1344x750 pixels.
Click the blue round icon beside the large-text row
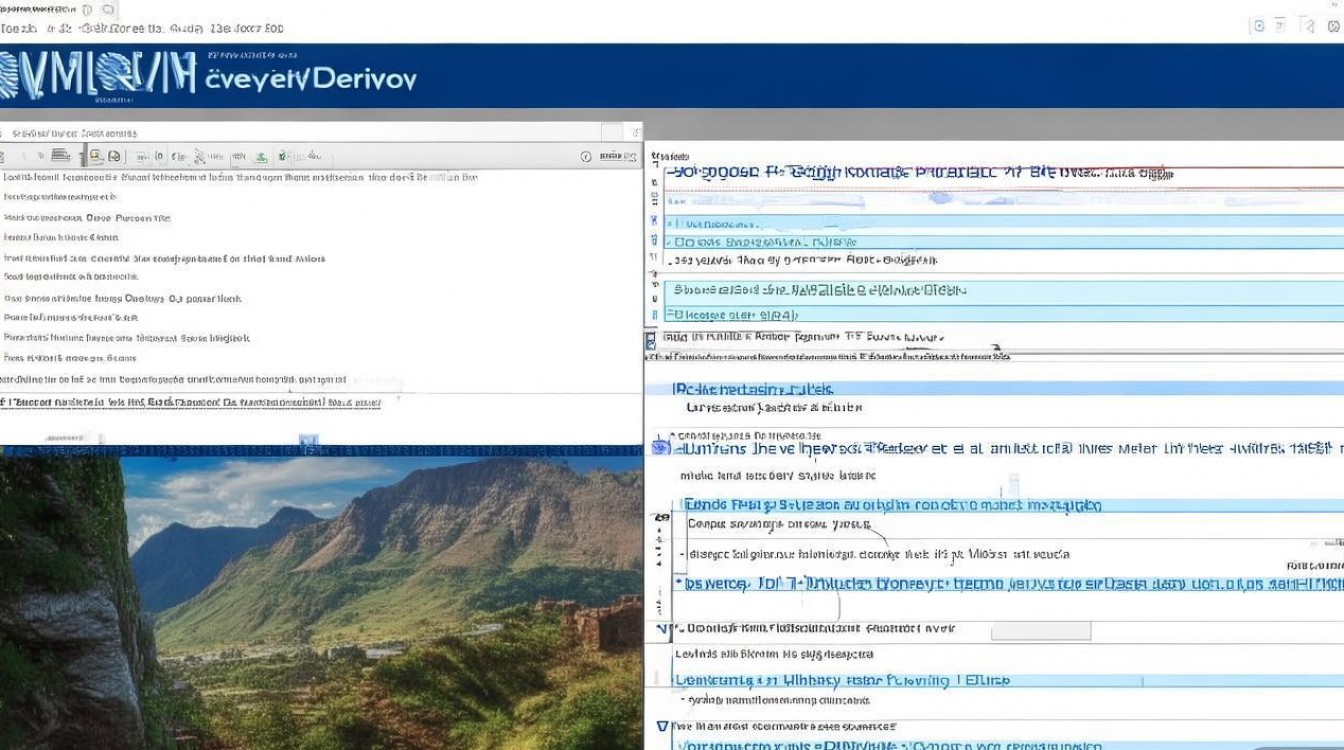tap(660, 448)
